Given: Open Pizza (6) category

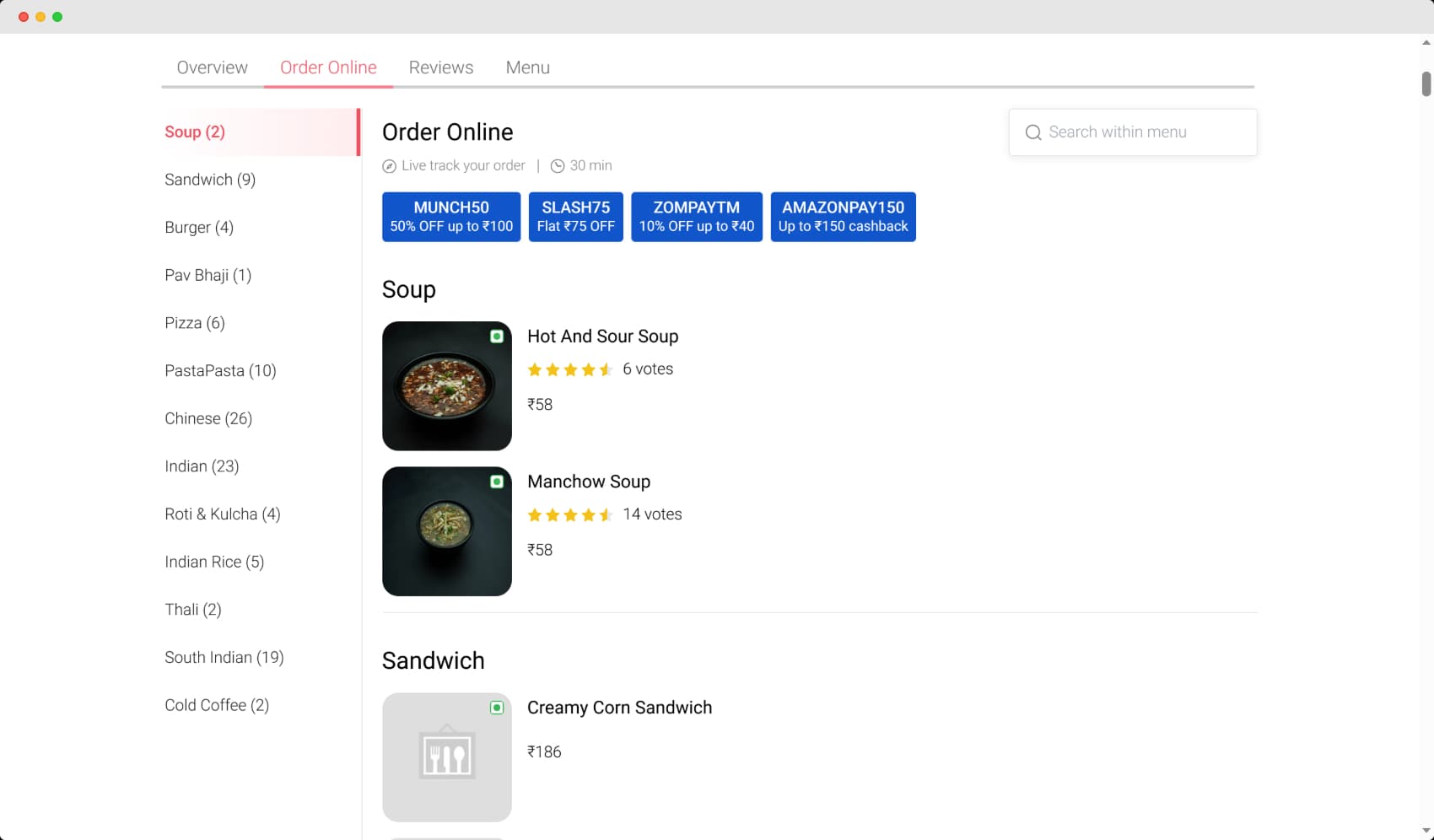Looking at the screenshot, I should pyautogui.click(x=195, y=323).
